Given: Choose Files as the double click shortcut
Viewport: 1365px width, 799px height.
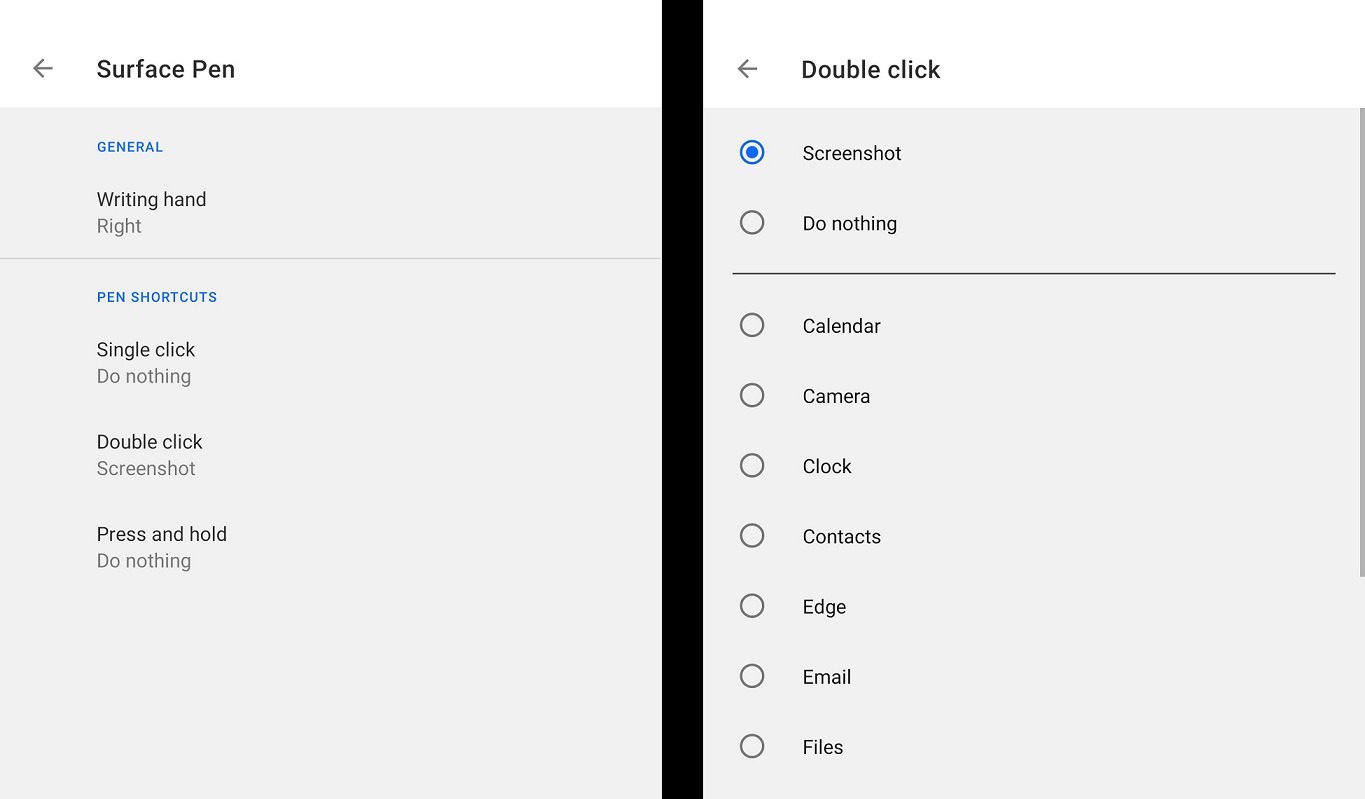Looking at the screenshot, I should 752,746.
